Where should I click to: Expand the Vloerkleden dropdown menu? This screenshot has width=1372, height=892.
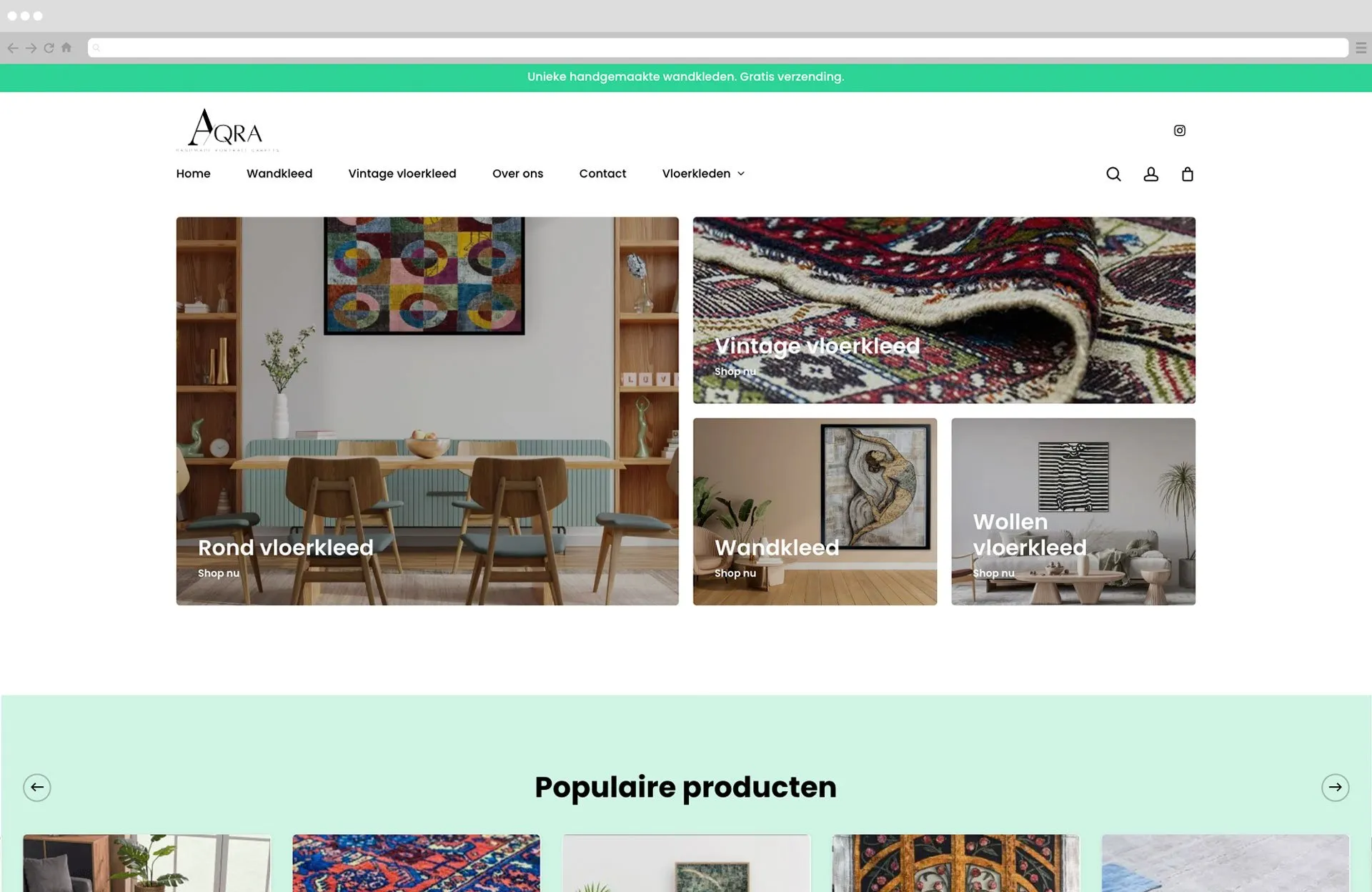(703, 174)
